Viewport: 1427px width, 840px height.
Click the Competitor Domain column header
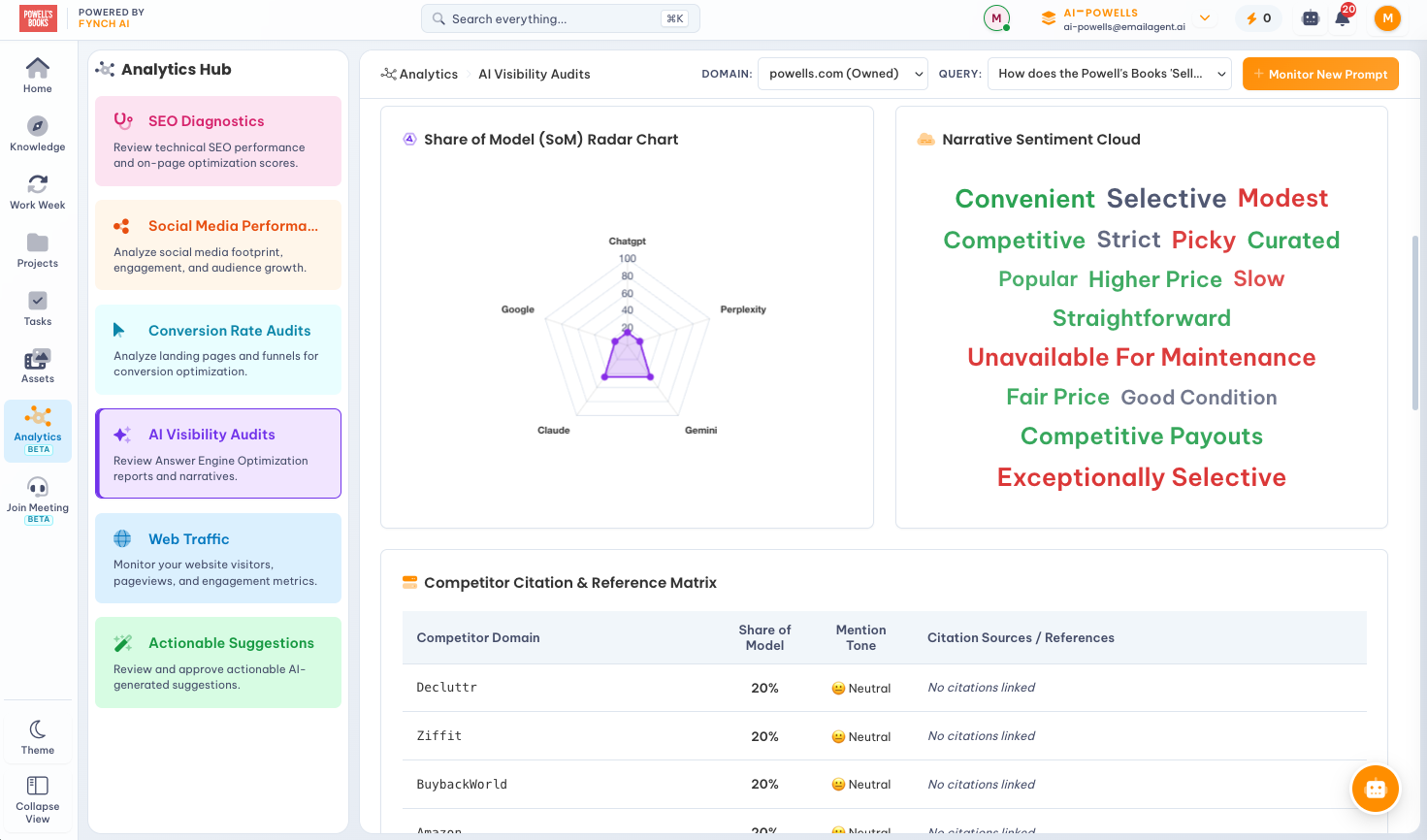coord(478,637)
